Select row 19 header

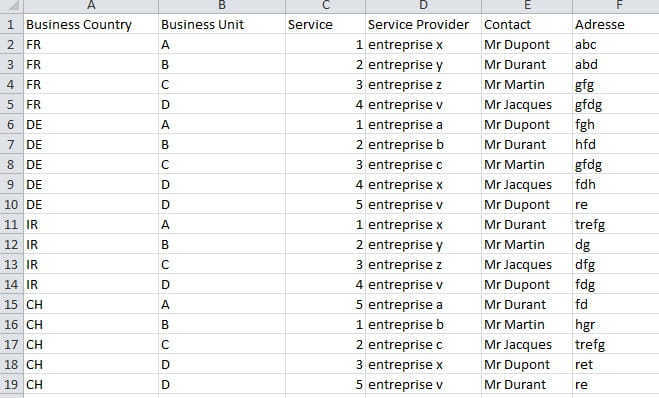pyautogui.click(x=11, y=384)
